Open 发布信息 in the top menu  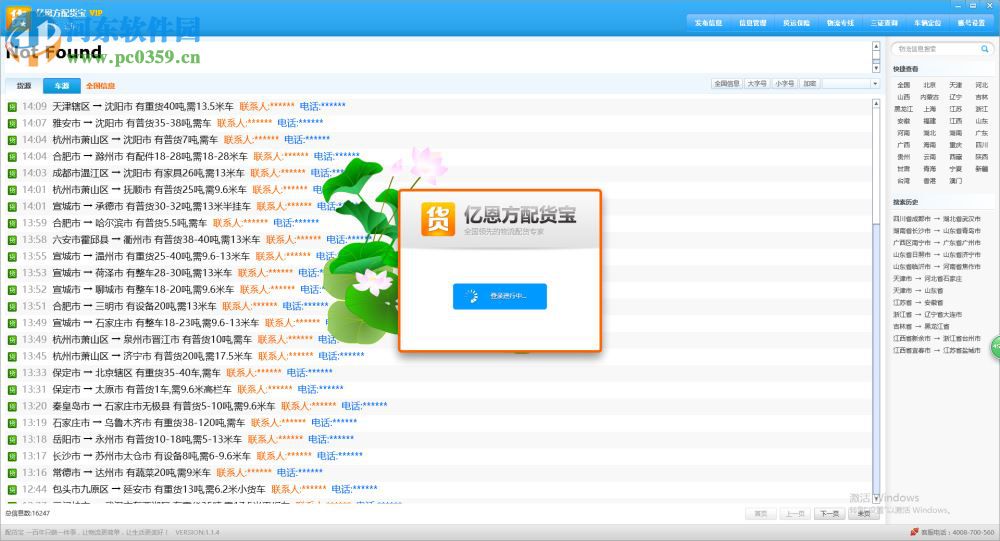click(x=708, y=23)
